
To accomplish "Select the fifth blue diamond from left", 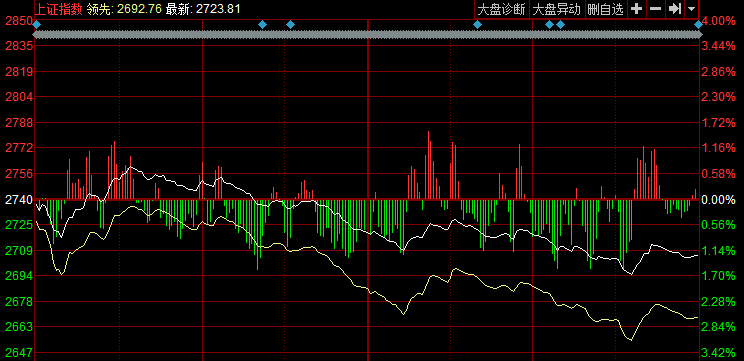I will 549,25.
